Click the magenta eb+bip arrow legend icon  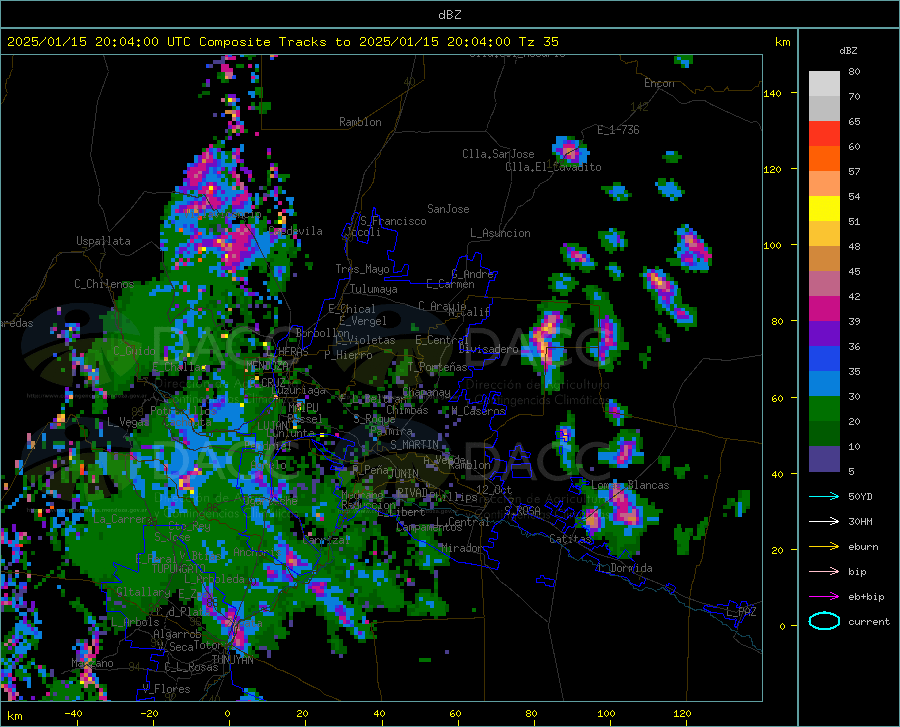[x=824, y=597]
